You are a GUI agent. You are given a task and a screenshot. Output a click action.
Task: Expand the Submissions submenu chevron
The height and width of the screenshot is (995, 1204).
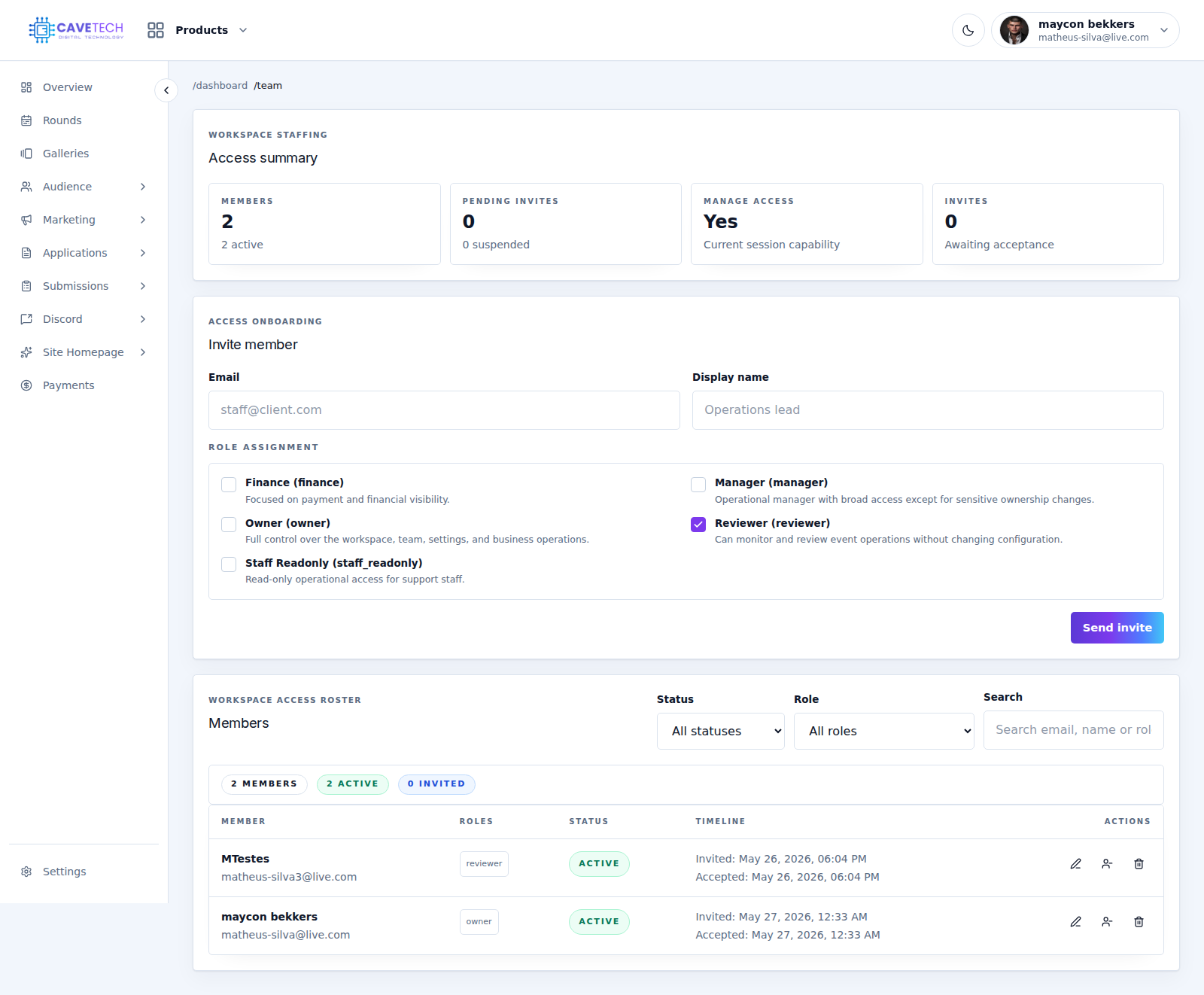[143, 286]
